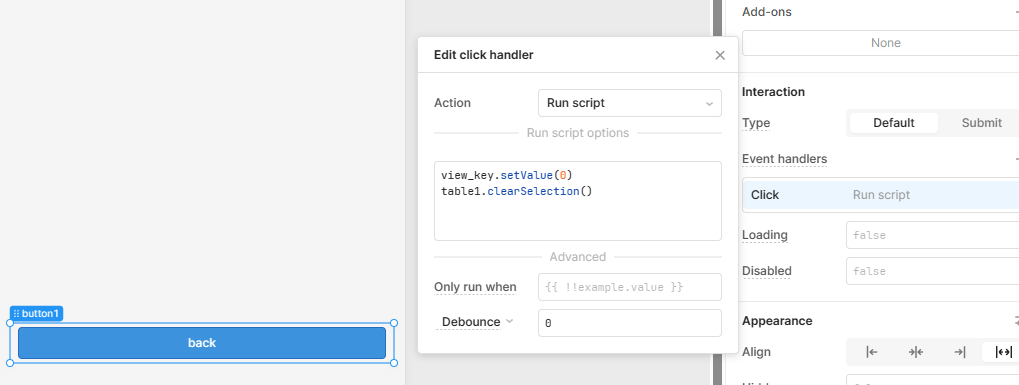Click the Interaction section heading
The height and width of the screenshot is (385, 1019).
click(773, 92)
